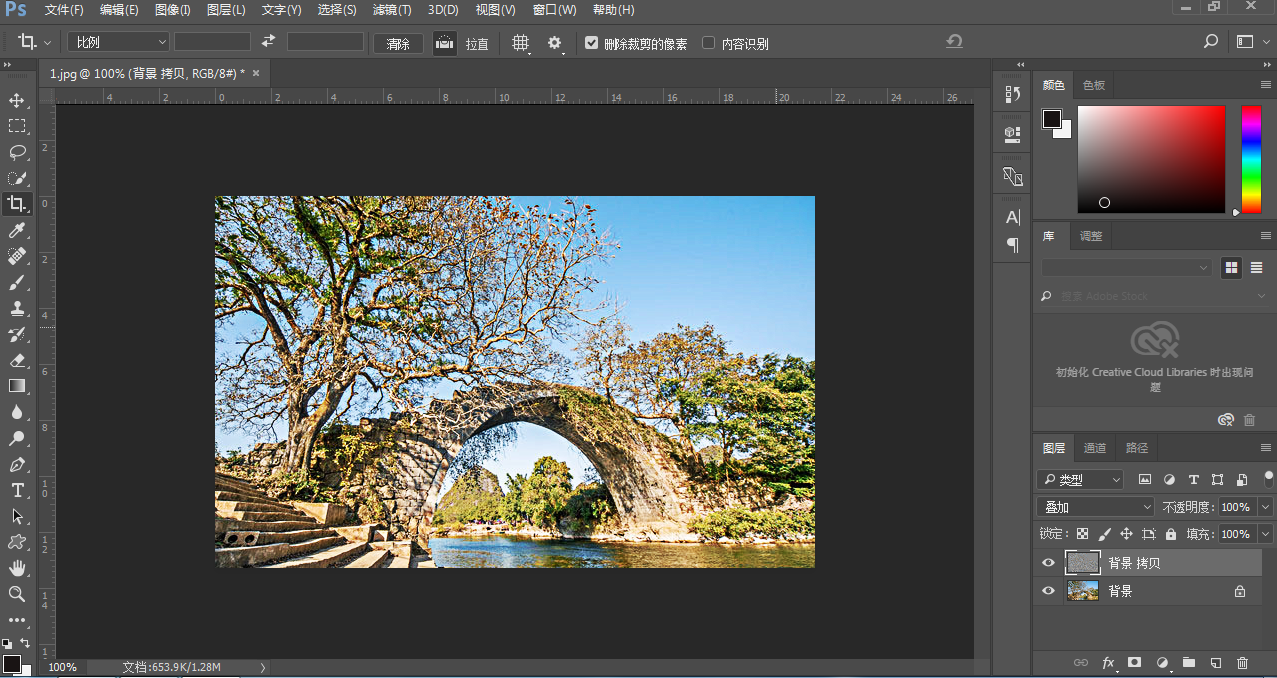Screen dimensions: 1277x678
Task: Delete layer using trash icon
Action: coord(1242,662)
